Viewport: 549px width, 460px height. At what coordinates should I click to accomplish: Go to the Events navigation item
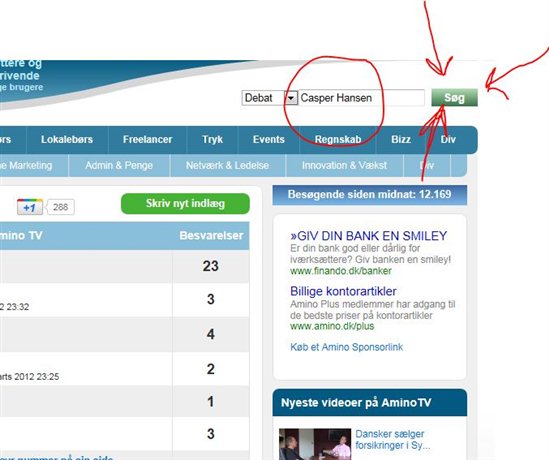tap(269, 139)
